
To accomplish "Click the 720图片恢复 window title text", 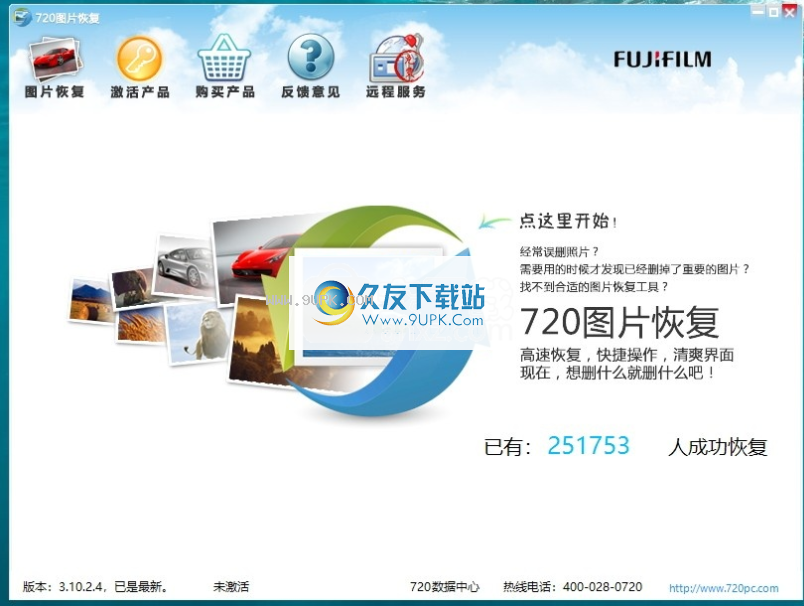I will pos(67,18).
